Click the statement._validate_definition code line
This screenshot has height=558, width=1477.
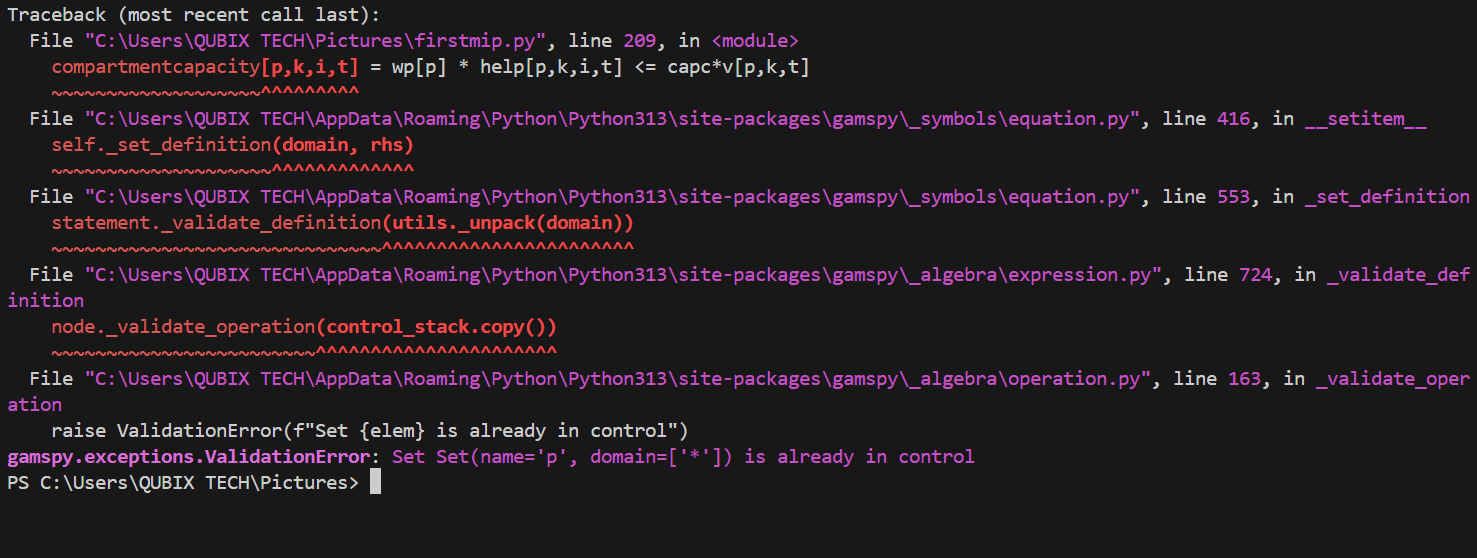(342, 223)
